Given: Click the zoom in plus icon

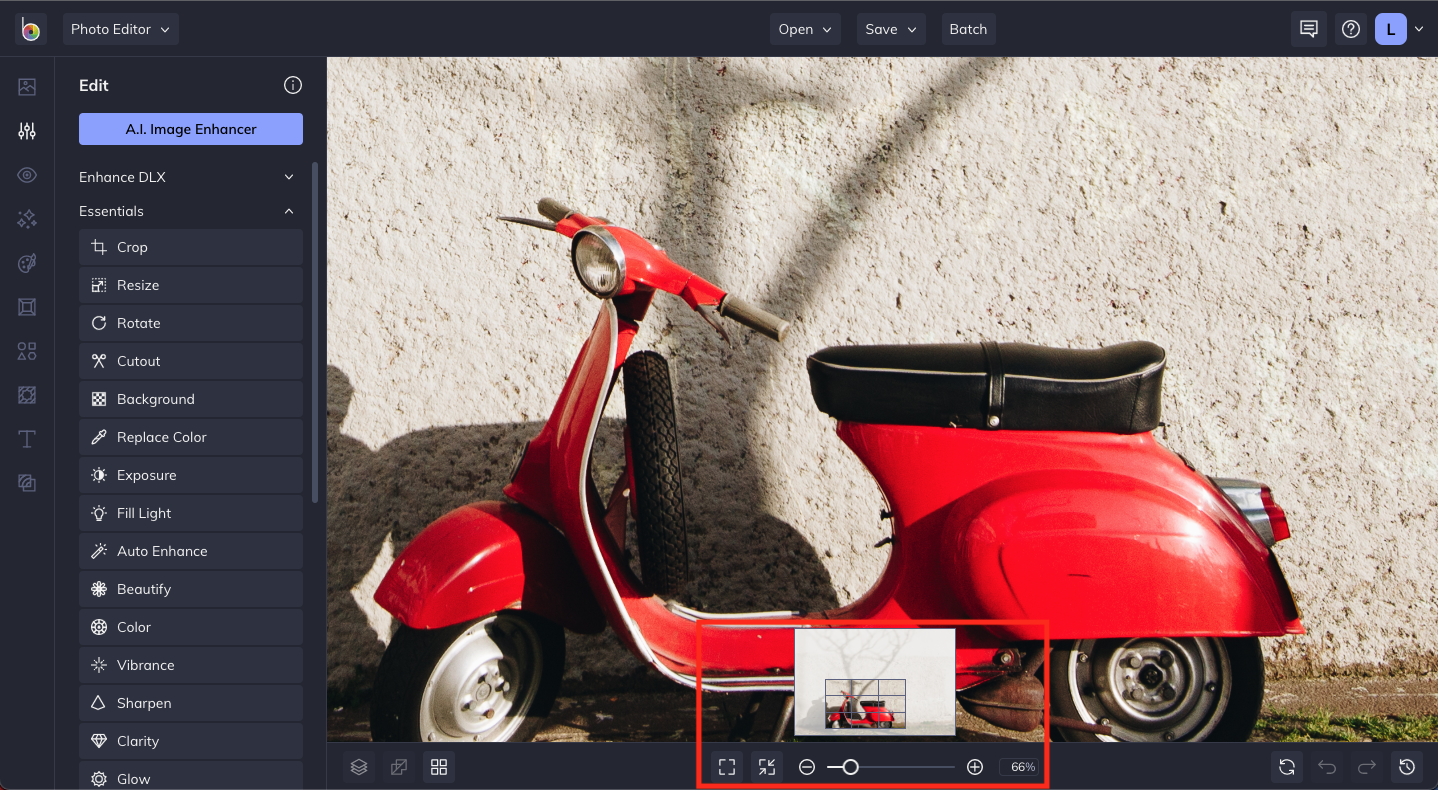Looking at the screenshot, I should [x=975, y=767].
